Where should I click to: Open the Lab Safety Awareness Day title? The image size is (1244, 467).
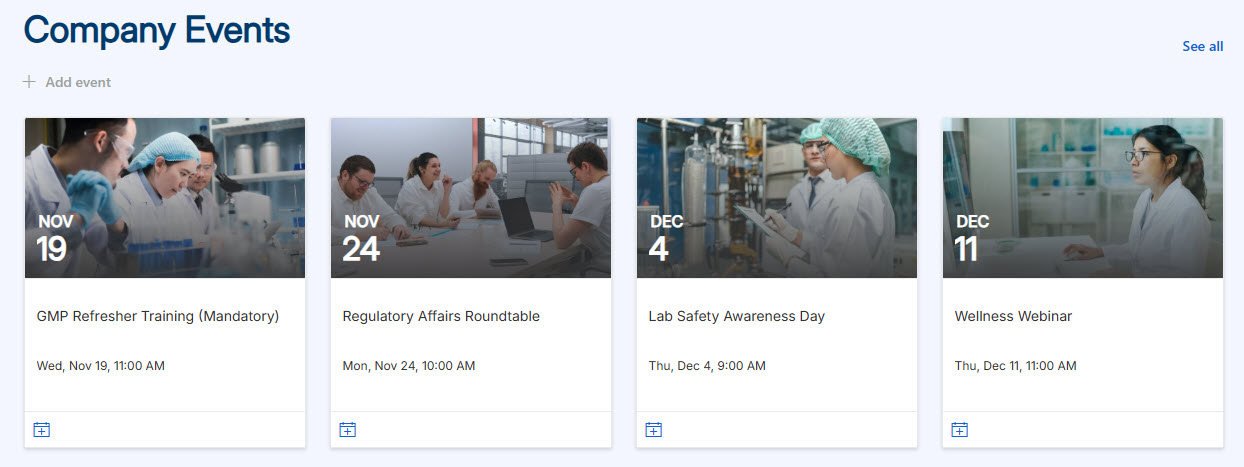coord(737,316)
